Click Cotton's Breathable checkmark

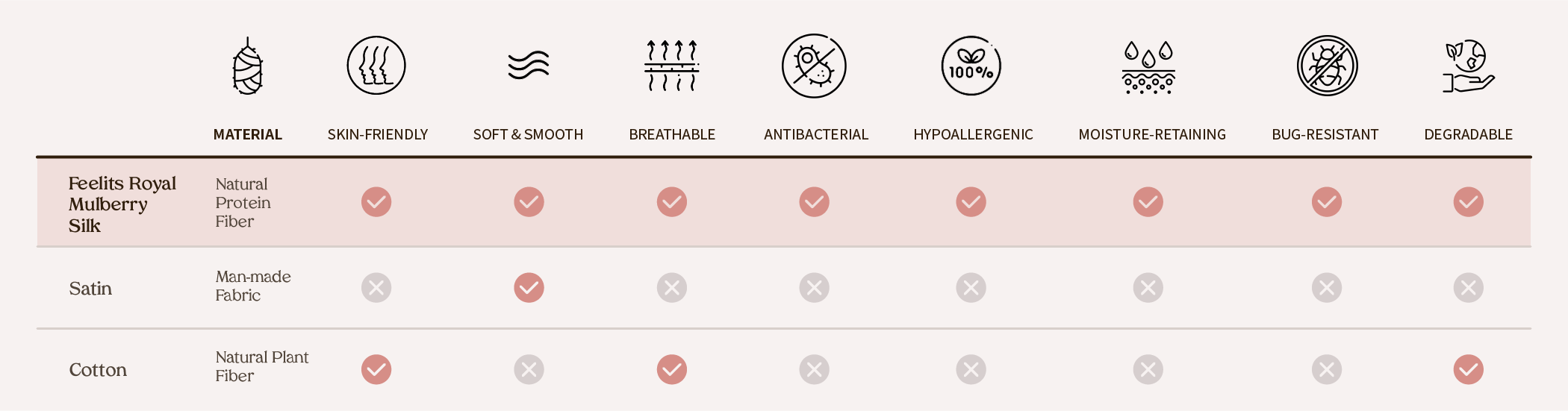671,369
